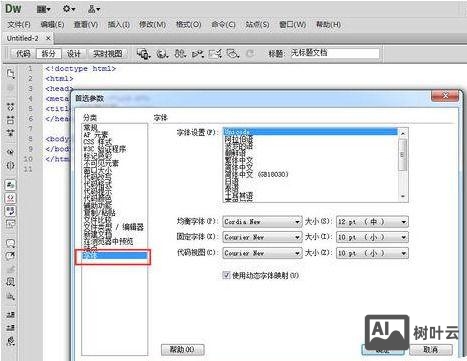Click Outdent Code icon
The width and height of the screenshot is (467, 361).
10,327
